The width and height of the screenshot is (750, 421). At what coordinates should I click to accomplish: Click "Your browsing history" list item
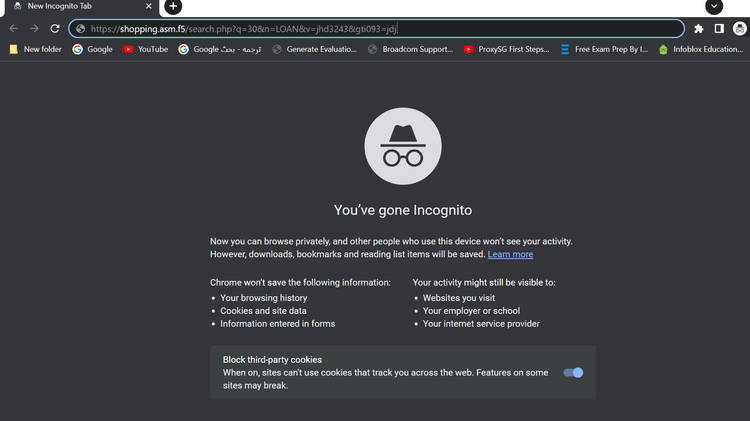pos(264,298)
